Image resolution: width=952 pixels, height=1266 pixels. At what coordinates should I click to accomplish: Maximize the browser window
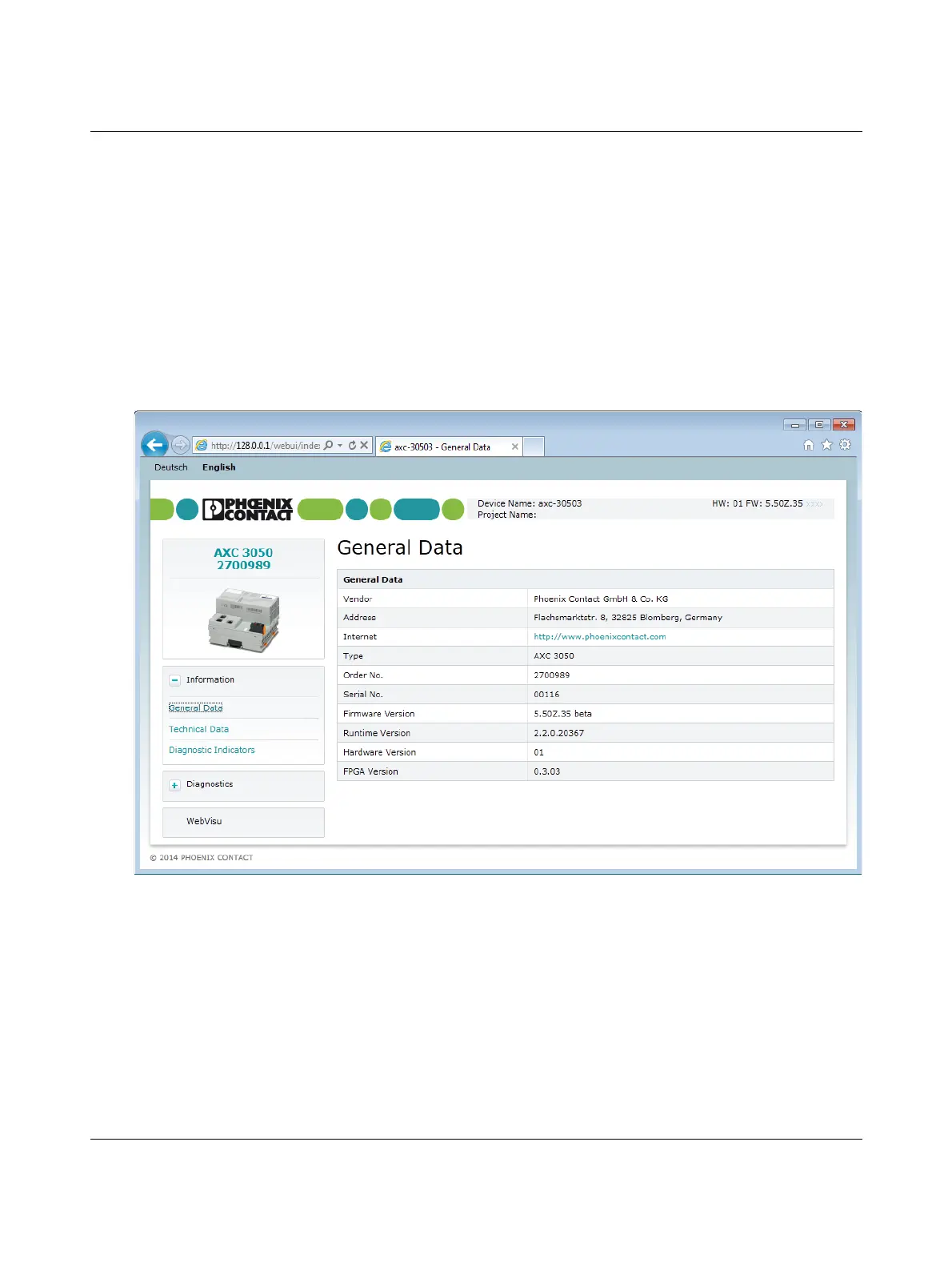[x=819, y=424]
